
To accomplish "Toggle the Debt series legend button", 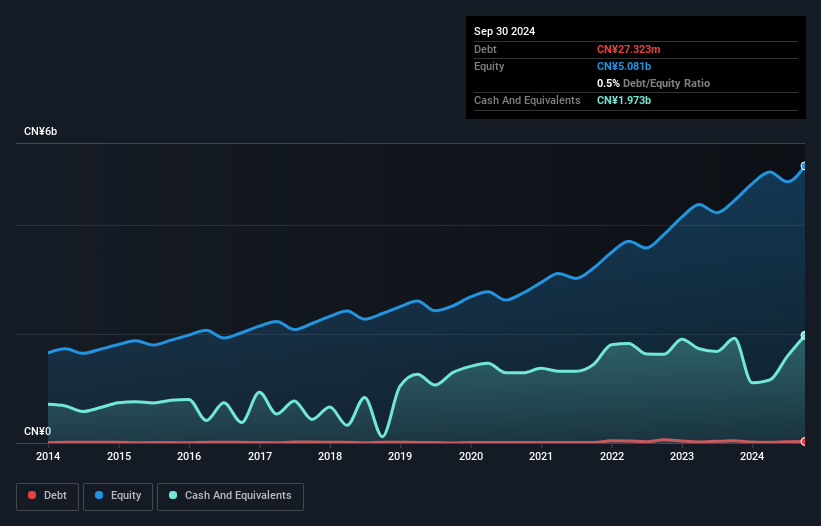I will click(x=48, y=496).
